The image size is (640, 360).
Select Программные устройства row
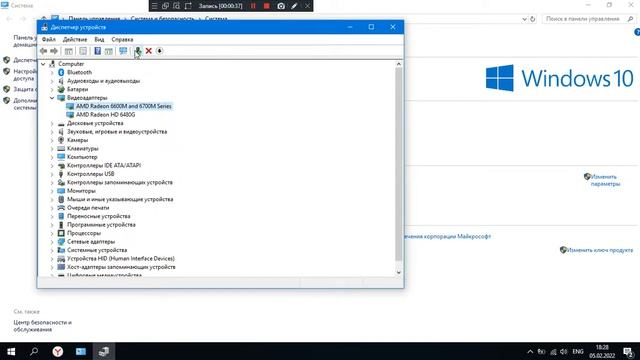pos(101,225)
